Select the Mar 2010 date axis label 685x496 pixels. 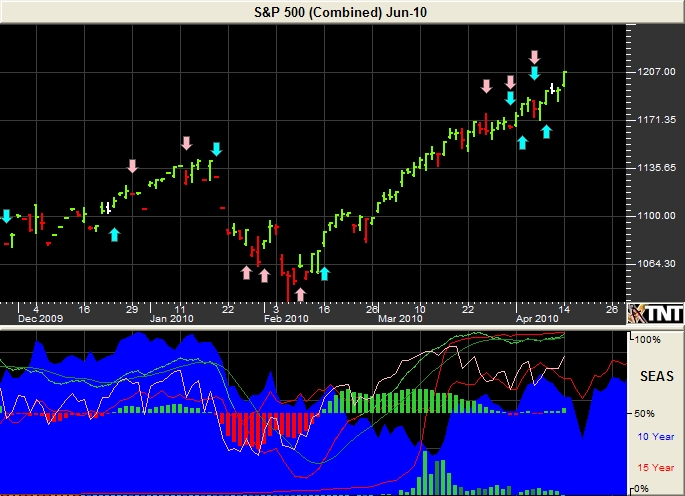pos(400,319)
